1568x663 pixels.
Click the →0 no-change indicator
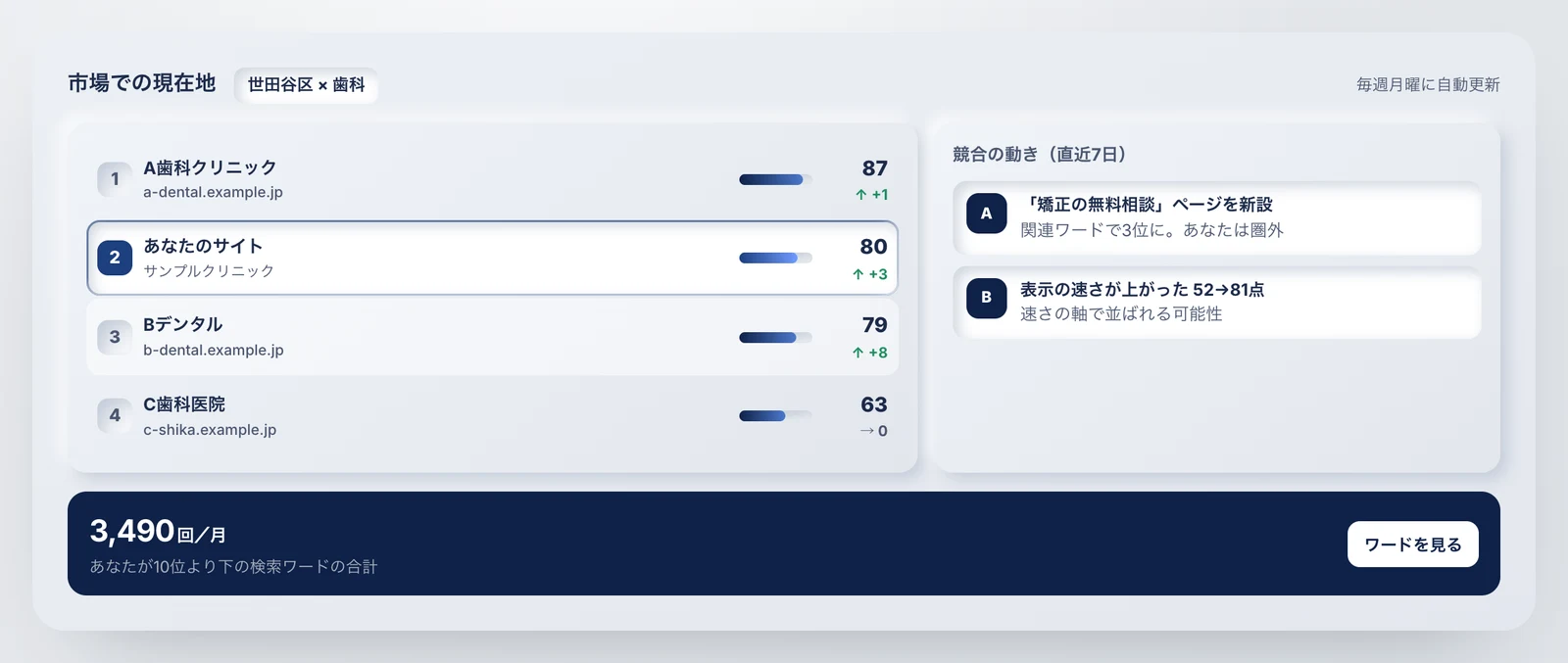[874, 431]
